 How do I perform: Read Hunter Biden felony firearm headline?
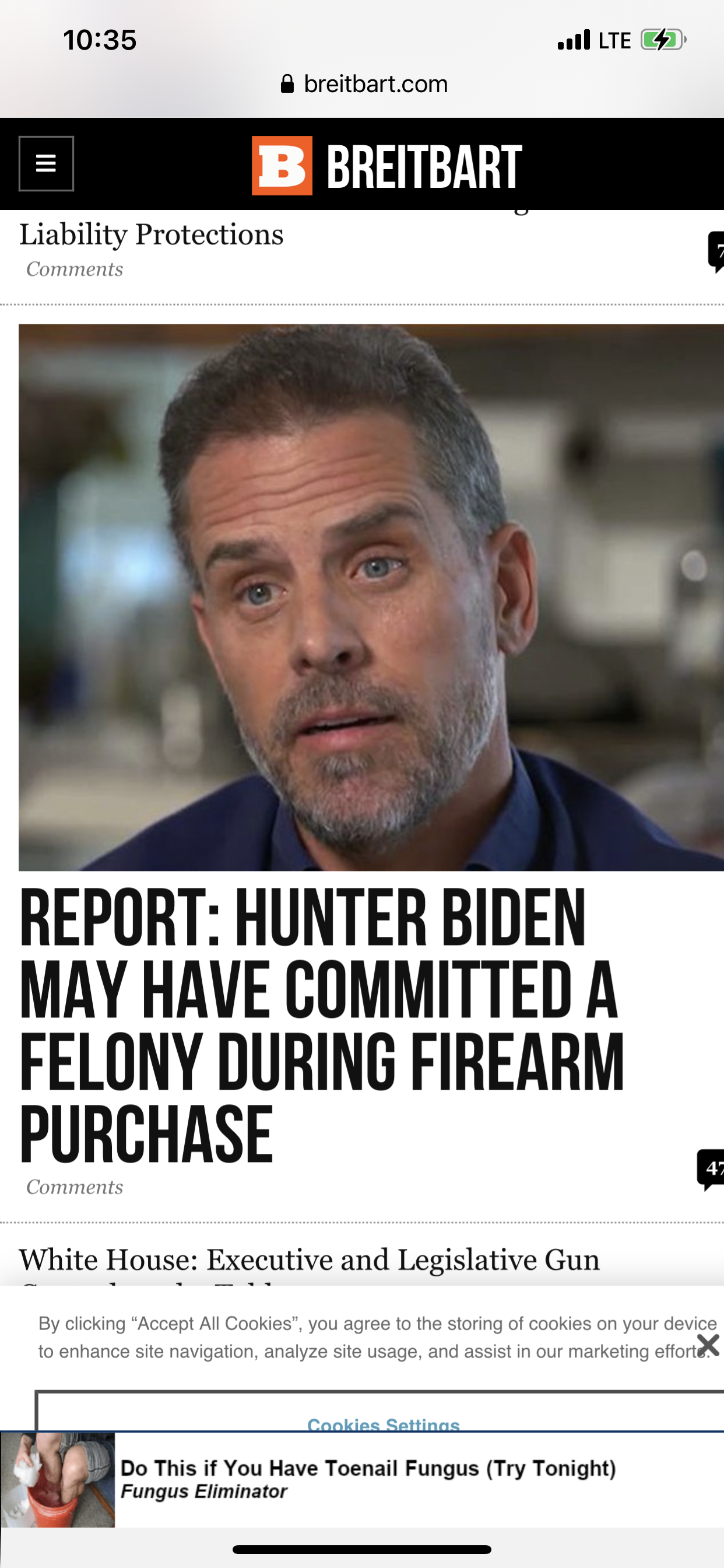point(322,1025)
